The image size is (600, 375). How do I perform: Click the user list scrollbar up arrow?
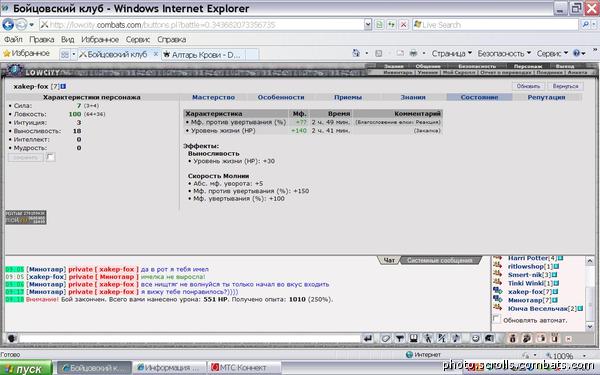[590, 261]
